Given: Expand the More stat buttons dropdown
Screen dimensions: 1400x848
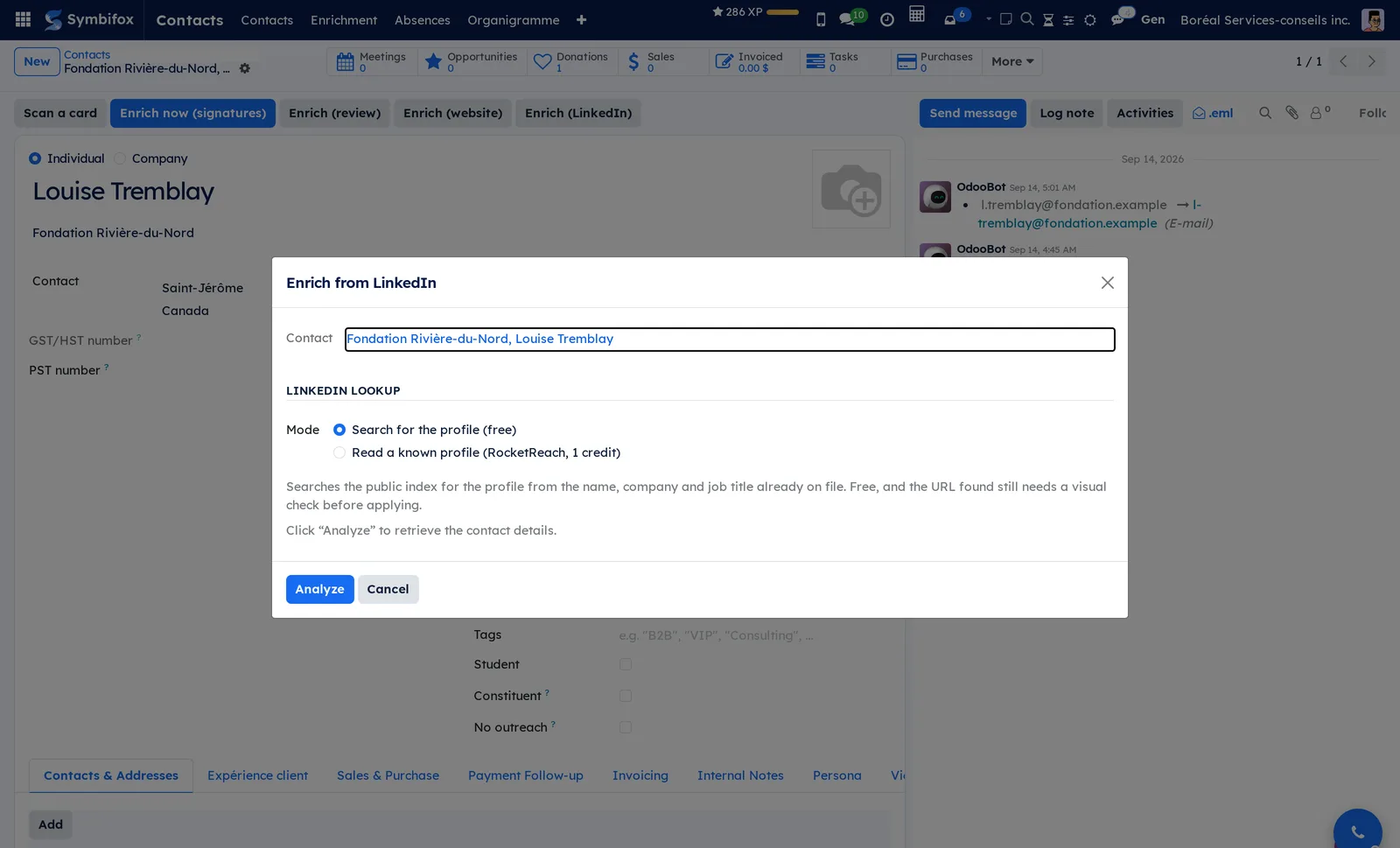Looking at the screenshot, I should (x=1012, y=61).
